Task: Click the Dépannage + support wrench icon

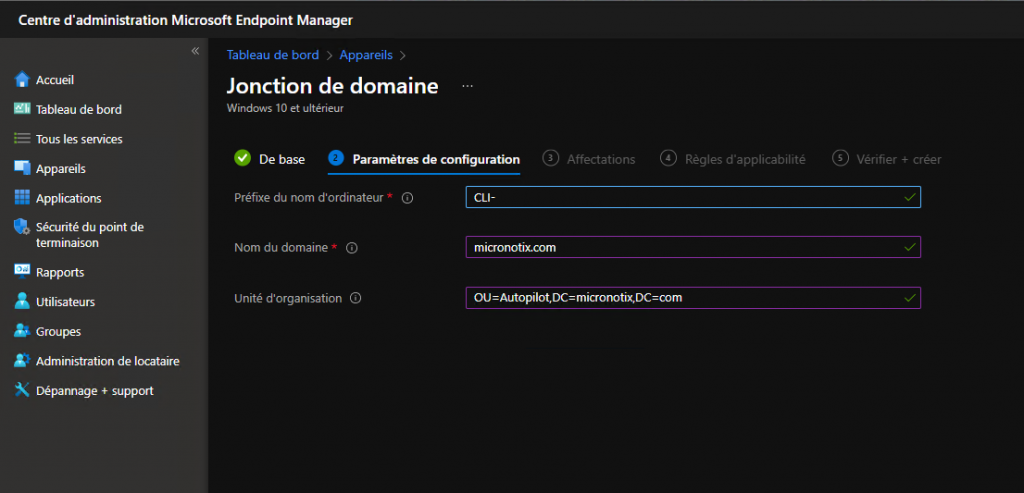Action: (x=22, y=390)
